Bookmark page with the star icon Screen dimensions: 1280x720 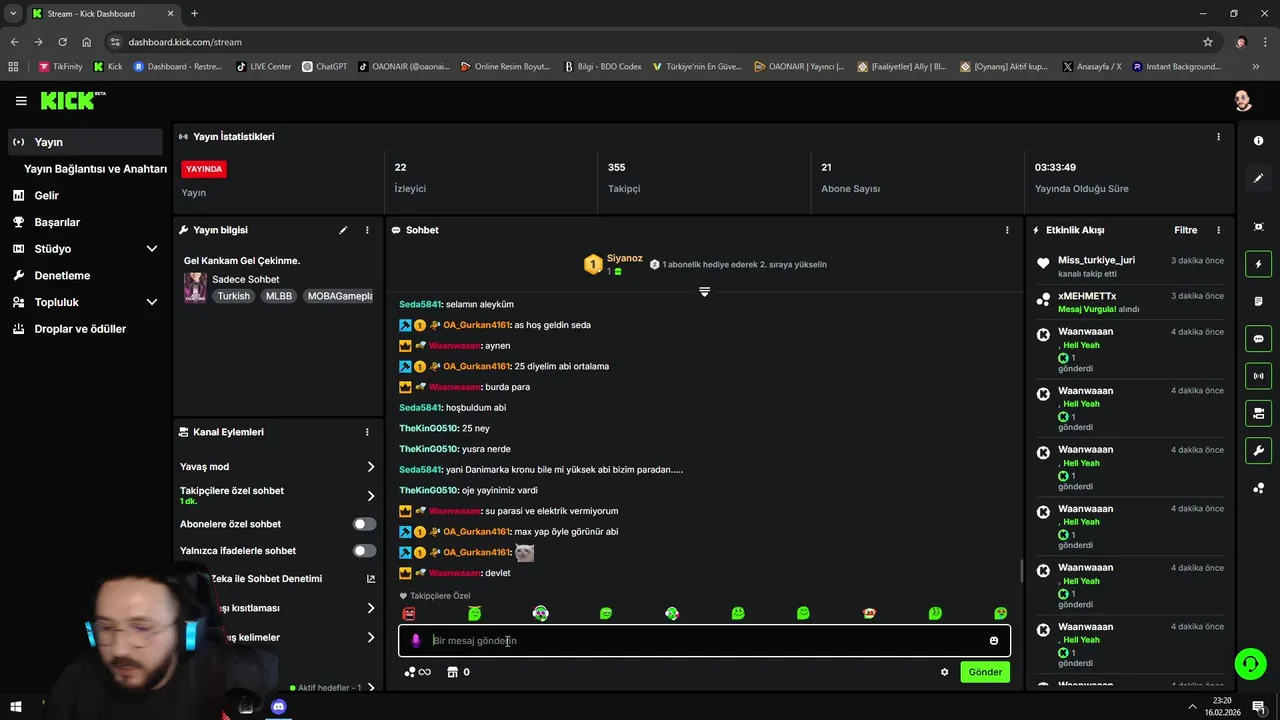tap(1208, 42)
